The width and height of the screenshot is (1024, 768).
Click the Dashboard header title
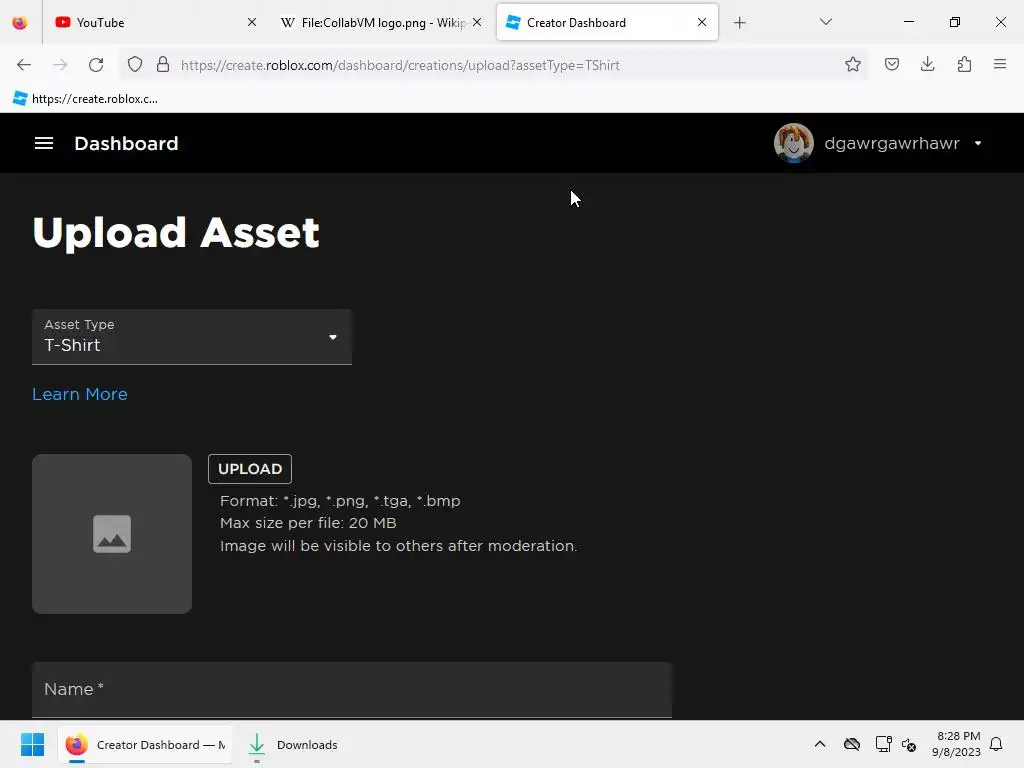pyautogui.click(x=126, y=143)
